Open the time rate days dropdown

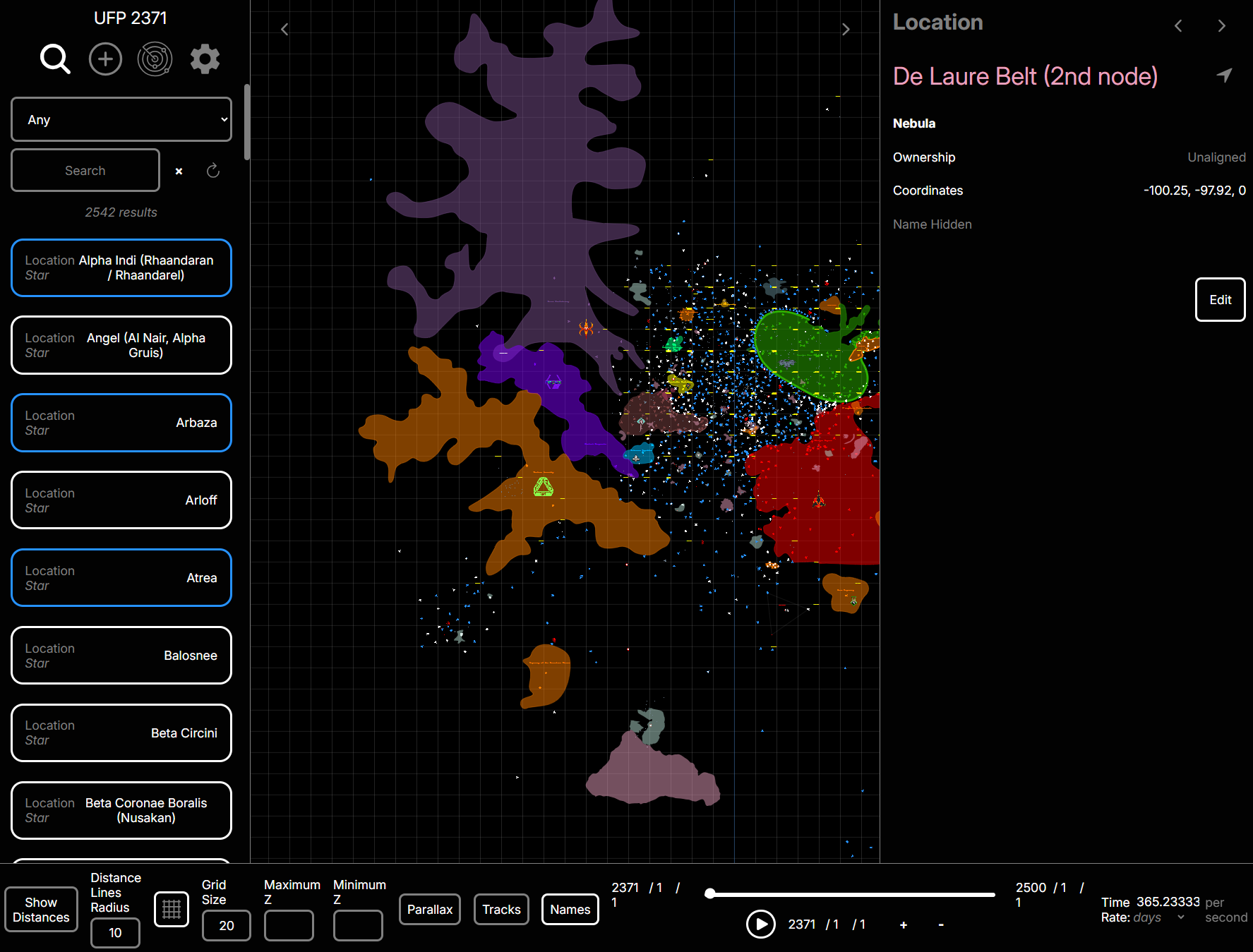click(x=1158, y=917)
